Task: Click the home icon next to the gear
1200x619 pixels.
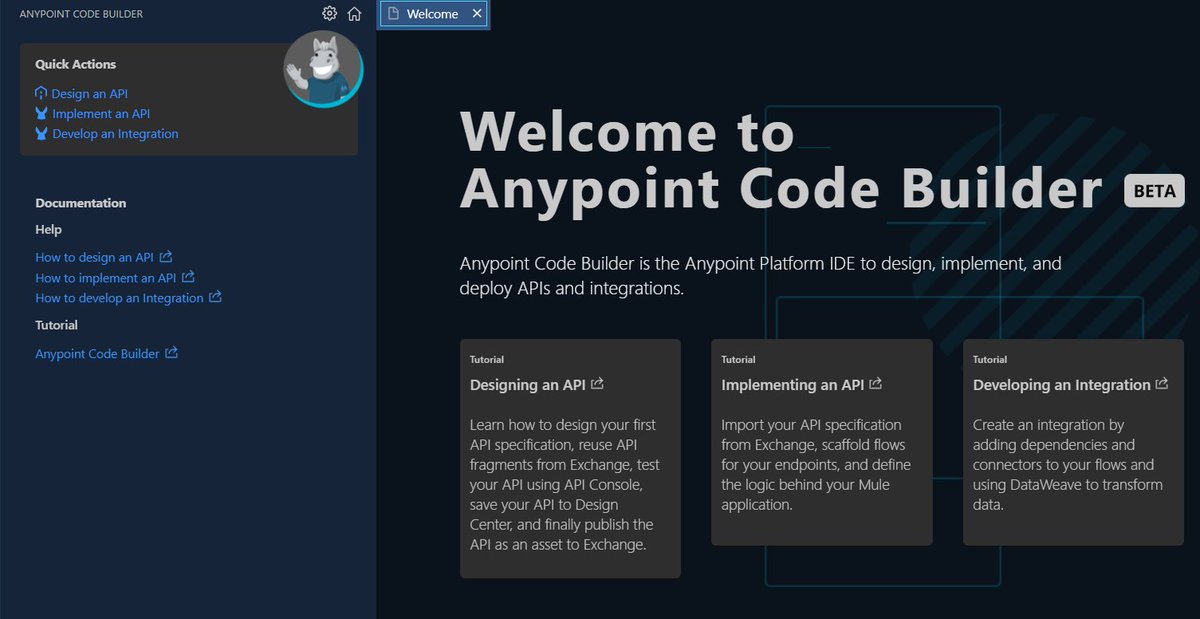Action: point(355,13)
